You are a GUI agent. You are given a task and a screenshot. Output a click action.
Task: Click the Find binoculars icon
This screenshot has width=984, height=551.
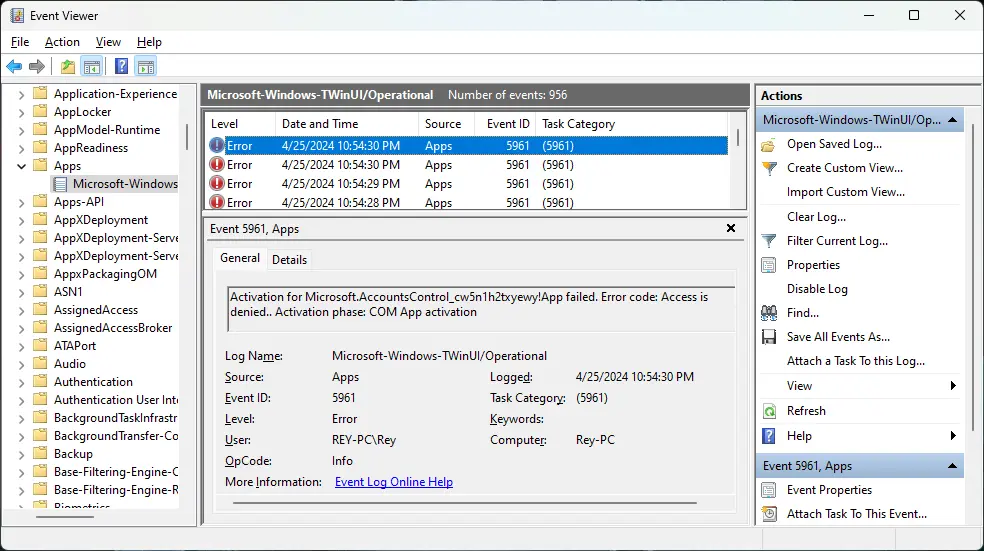click(769, 313)
